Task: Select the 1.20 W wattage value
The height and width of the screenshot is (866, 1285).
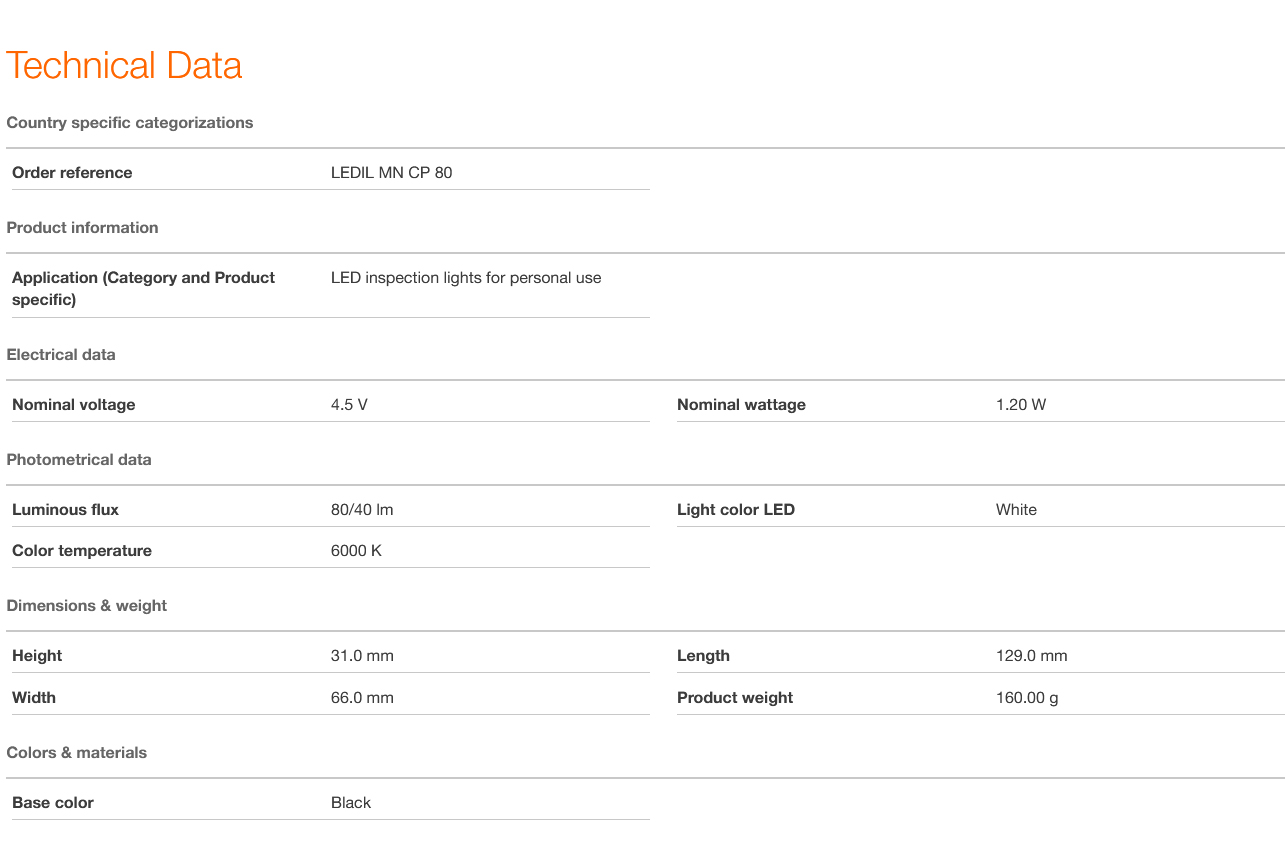Action: (x=1020, y=405)
